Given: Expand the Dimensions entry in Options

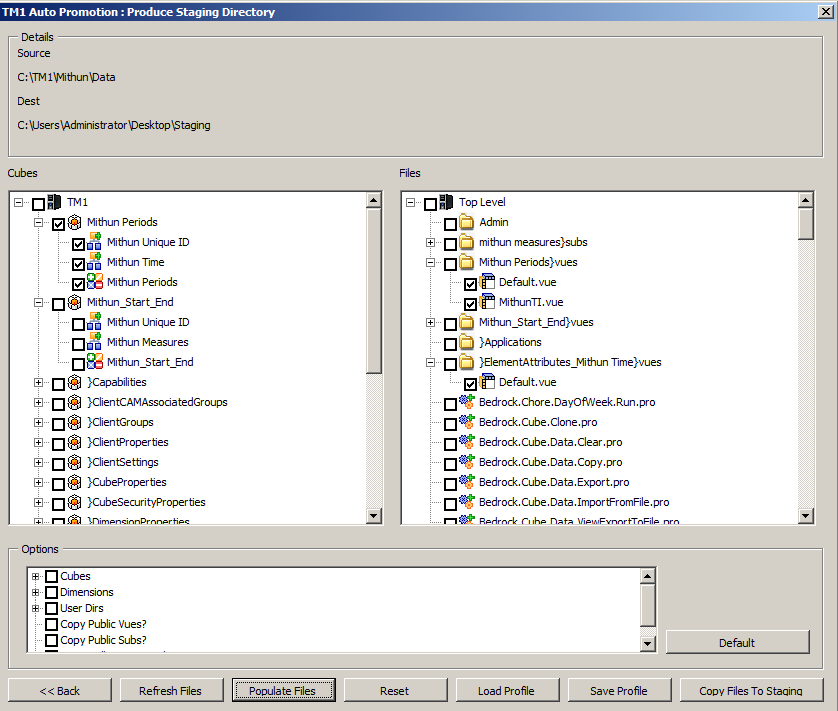Looking at the screenshot, I should [35, 592].
